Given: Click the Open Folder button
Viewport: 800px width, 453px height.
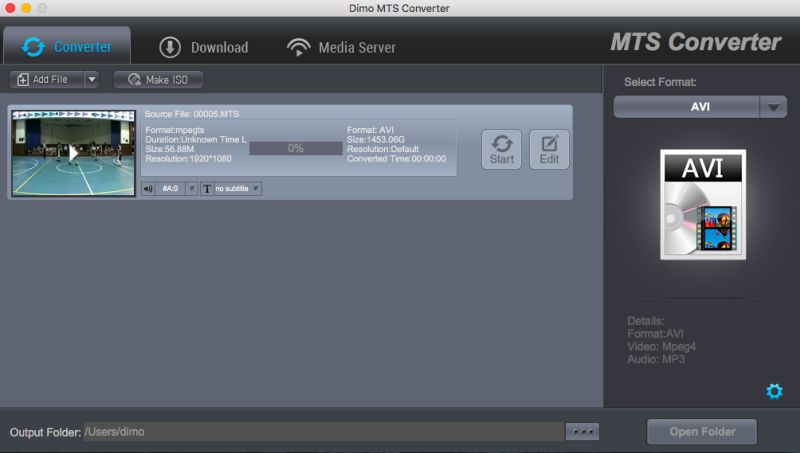Looking at the screenshot, I should pos(702,432).
